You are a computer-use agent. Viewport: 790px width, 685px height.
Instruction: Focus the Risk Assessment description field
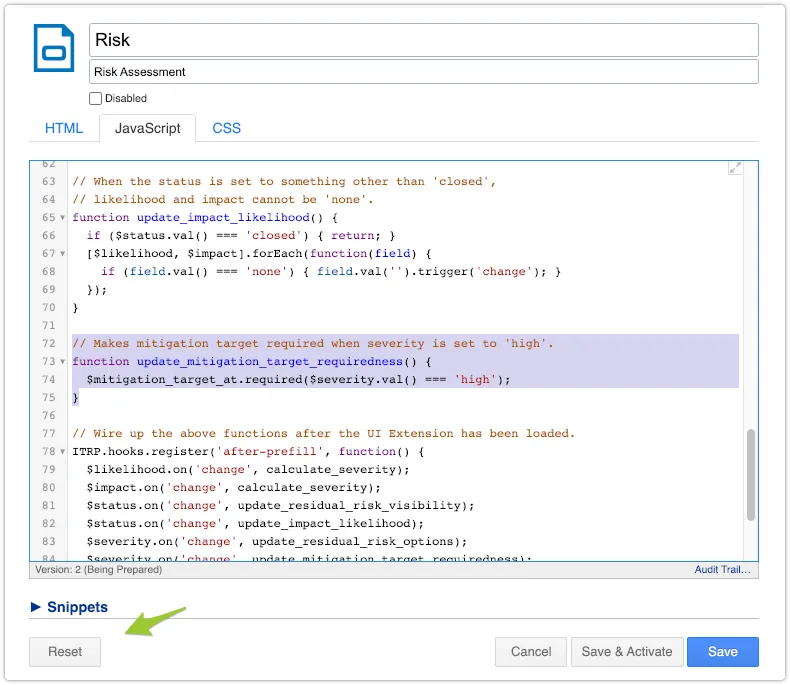[x=424, y=72]
